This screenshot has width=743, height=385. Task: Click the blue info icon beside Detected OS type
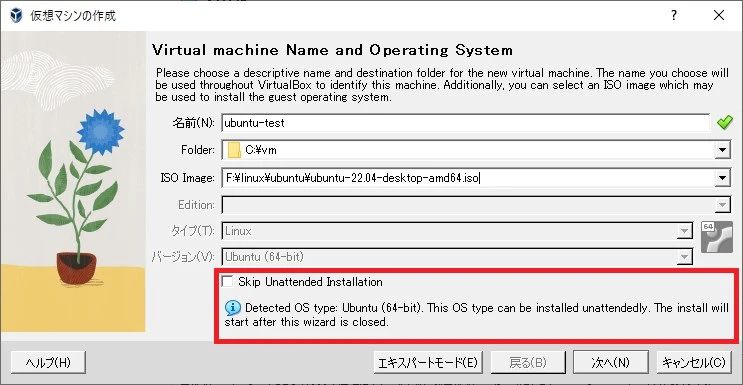point(233,308)
